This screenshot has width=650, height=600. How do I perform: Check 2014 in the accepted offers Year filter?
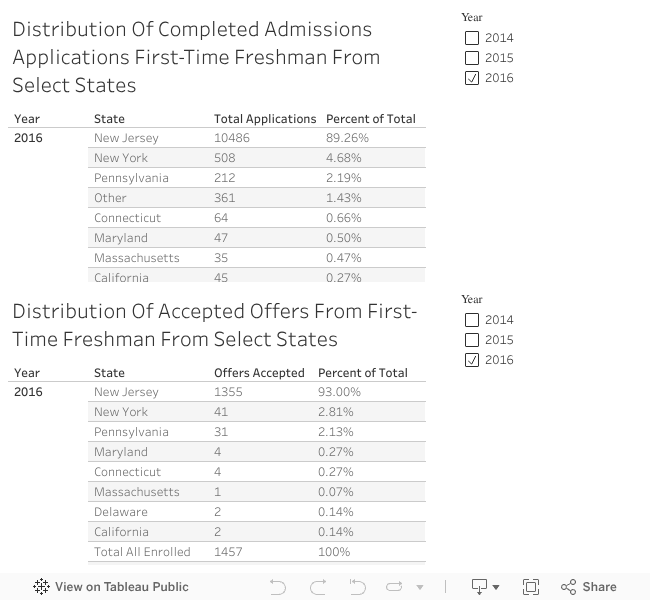472,320
